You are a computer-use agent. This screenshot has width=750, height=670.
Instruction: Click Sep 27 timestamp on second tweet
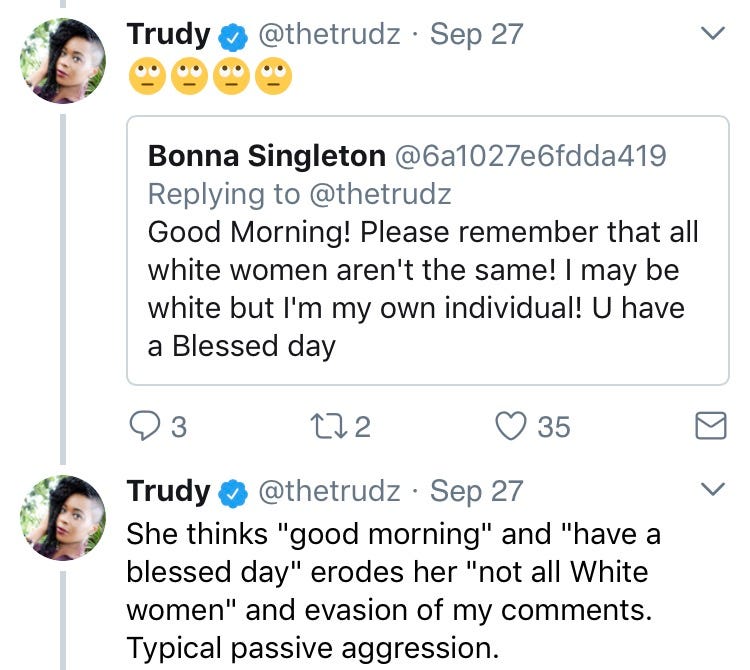click(476, 491)
